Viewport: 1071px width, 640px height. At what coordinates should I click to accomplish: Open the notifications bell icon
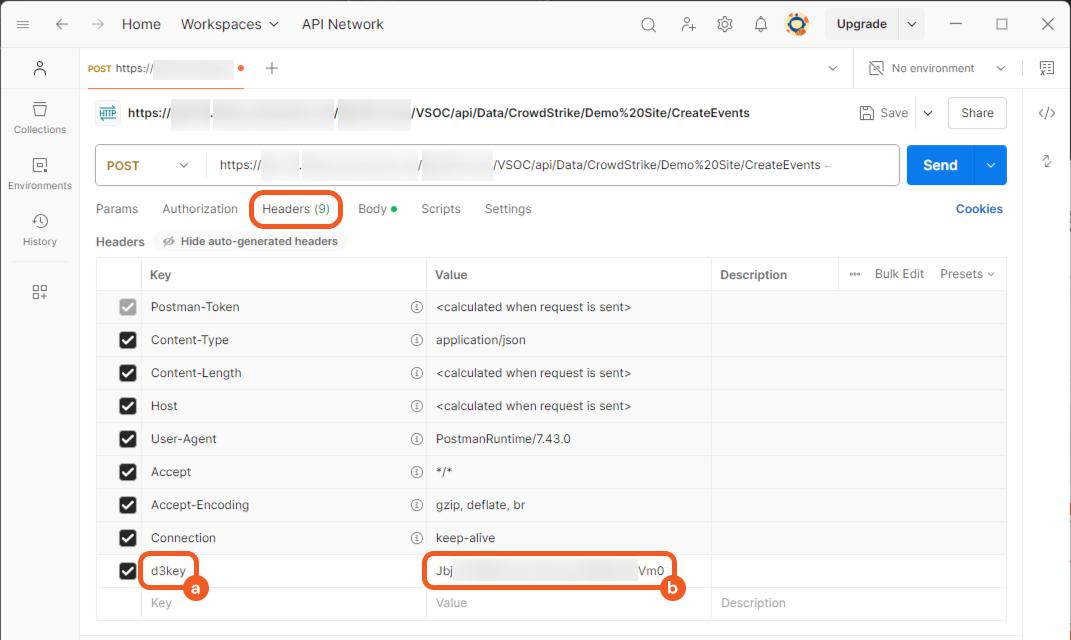tap(761, 25)
